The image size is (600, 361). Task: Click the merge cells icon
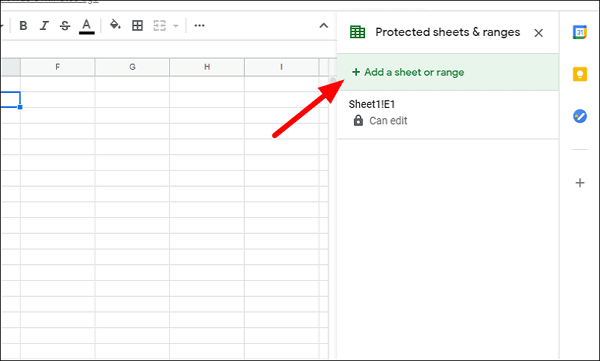[160, 26]
